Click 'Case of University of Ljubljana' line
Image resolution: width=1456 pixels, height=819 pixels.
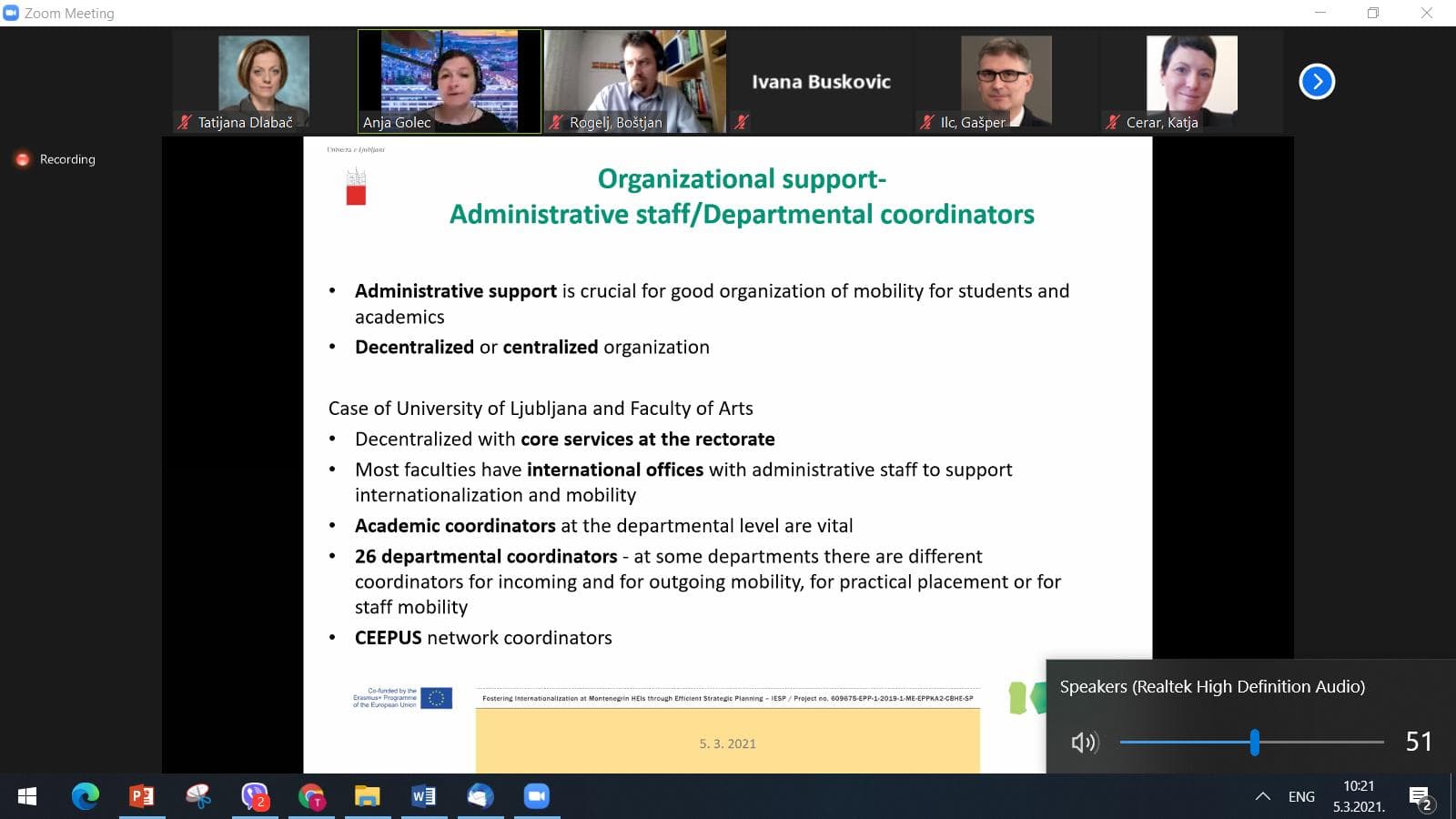(x=541, y=409)
